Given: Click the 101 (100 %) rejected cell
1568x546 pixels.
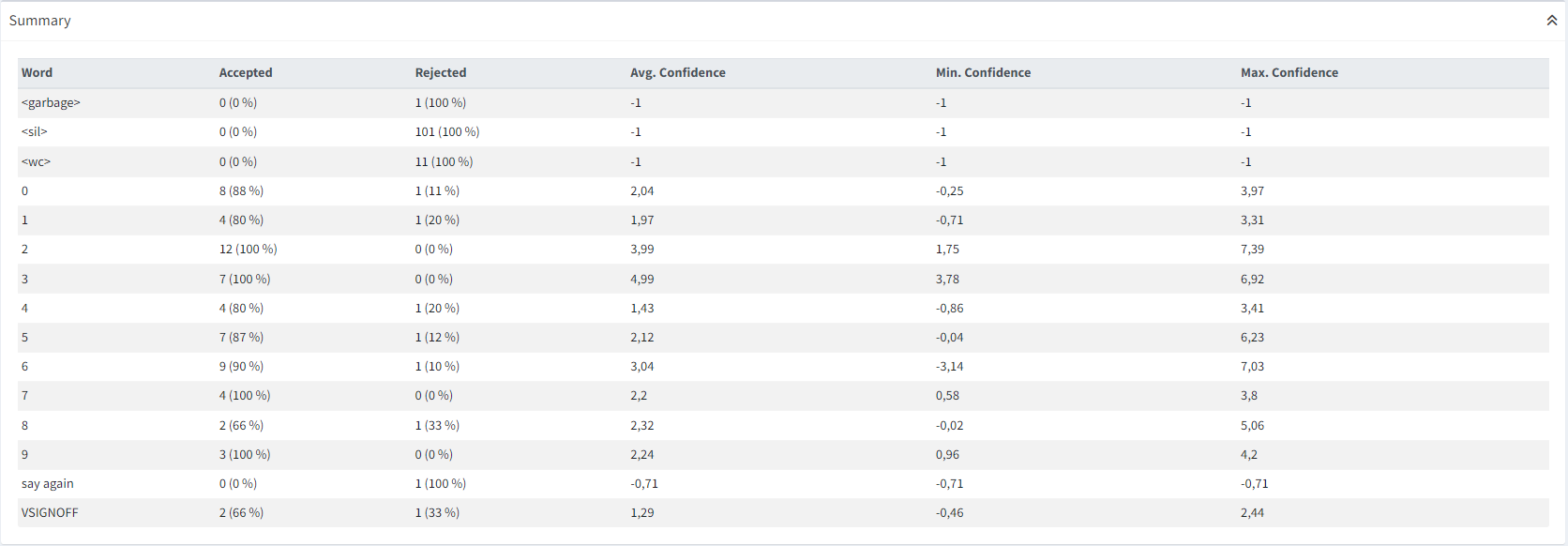Looking at the screenshot, I should (x=447, y=132).
